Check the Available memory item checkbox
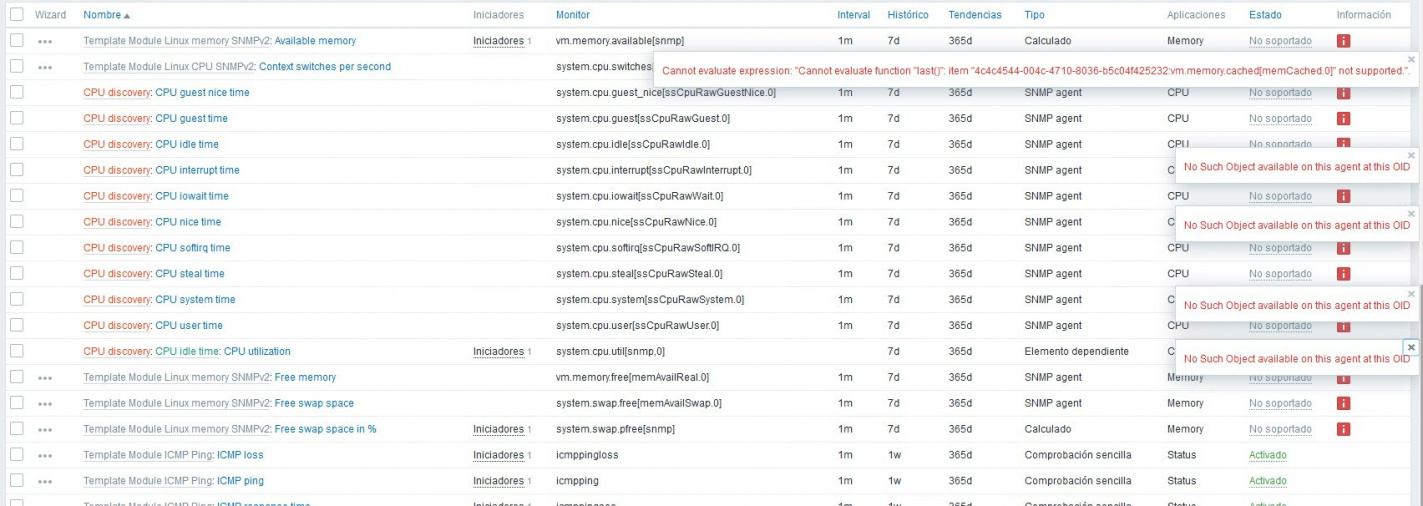 [x=16, y=40]
